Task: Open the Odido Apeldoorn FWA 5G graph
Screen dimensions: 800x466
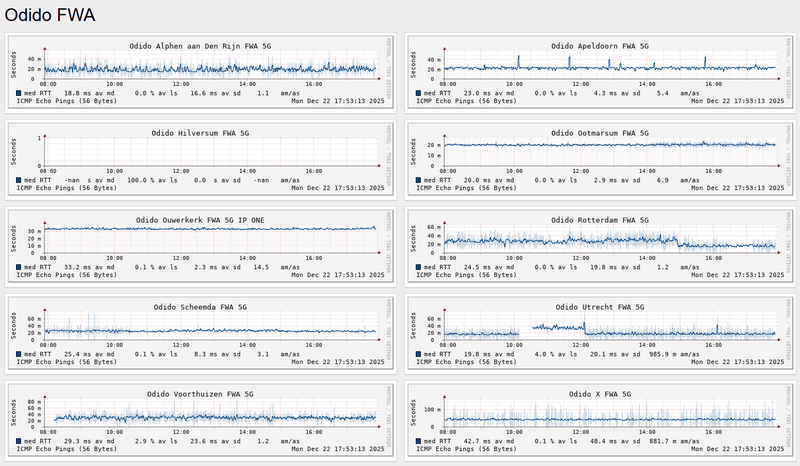Action: click(x=600, y=73)
